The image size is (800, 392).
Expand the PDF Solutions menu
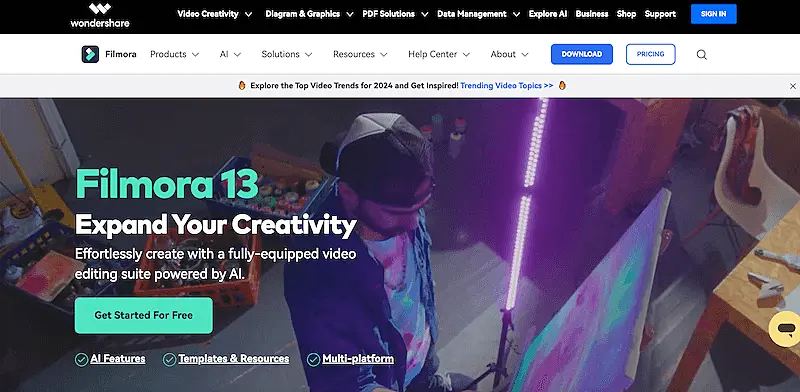coord(395,14)
